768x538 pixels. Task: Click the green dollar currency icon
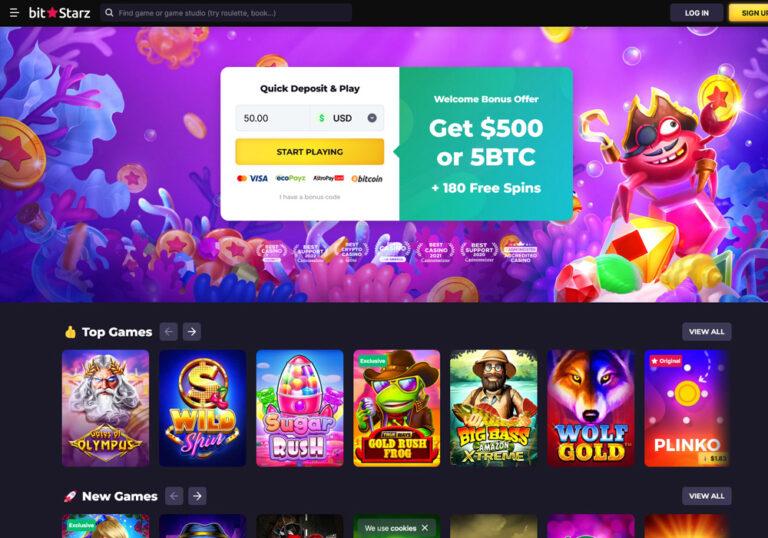pyautogui.click(x=321, y=118)
